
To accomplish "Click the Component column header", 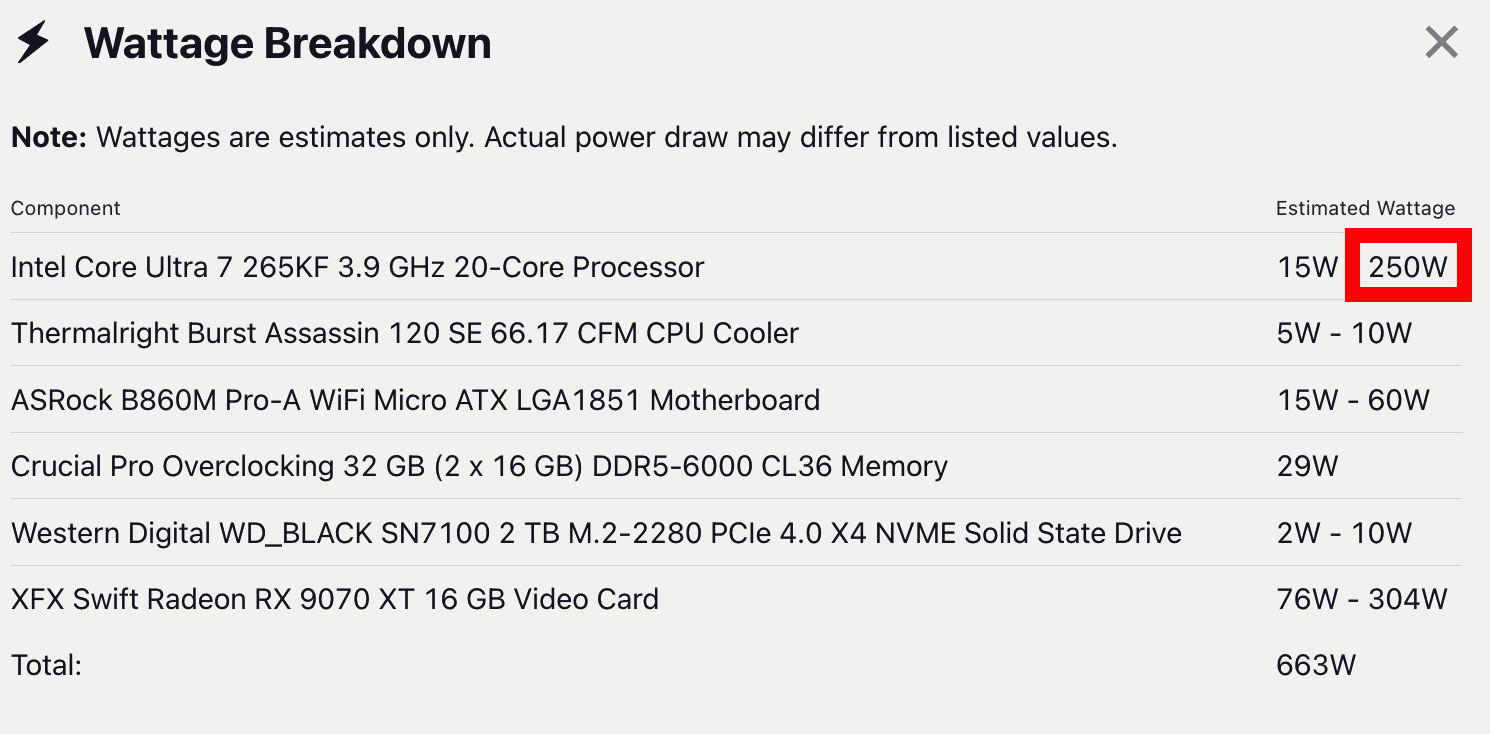I will click(x=65, y=208).
